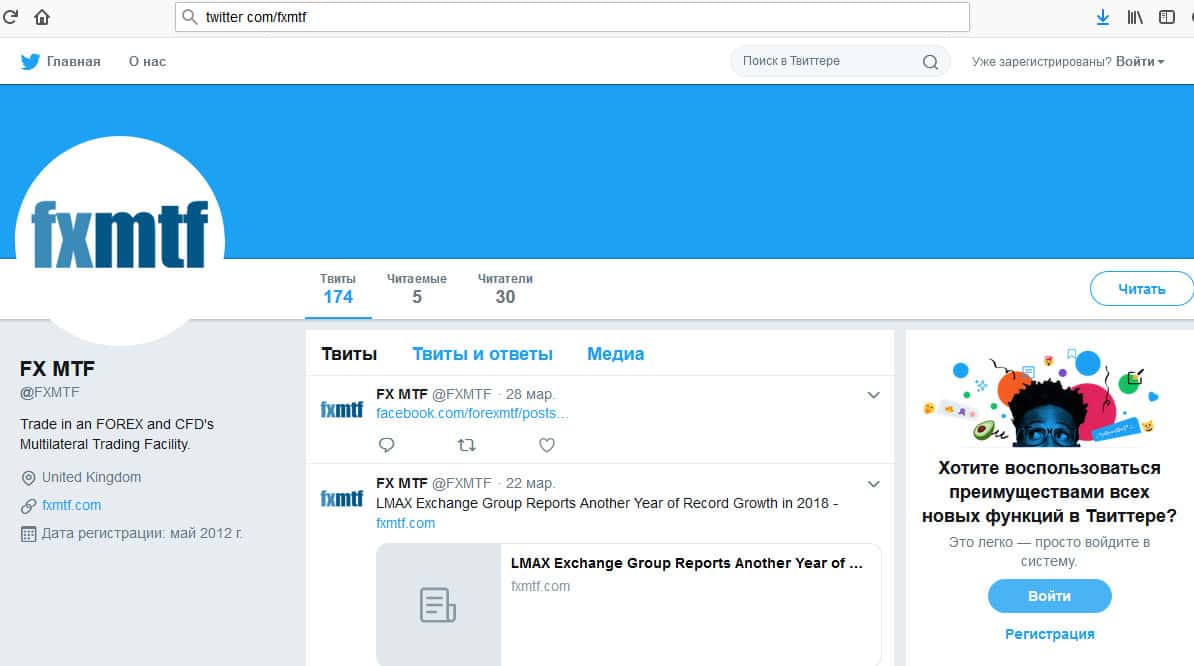Image resolution: width=1194 pixels, height=666 pixels.
Task: Like the 28 мар. tweet
Action: tap(547, 445)
